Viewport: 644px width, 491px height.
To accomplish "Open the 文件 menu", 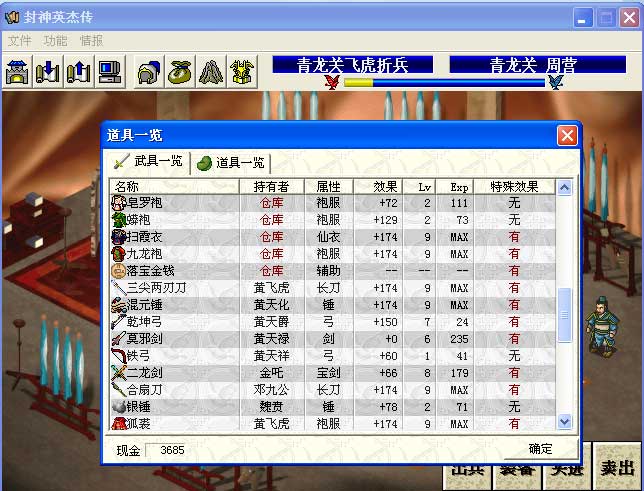I will coord(19,41).
